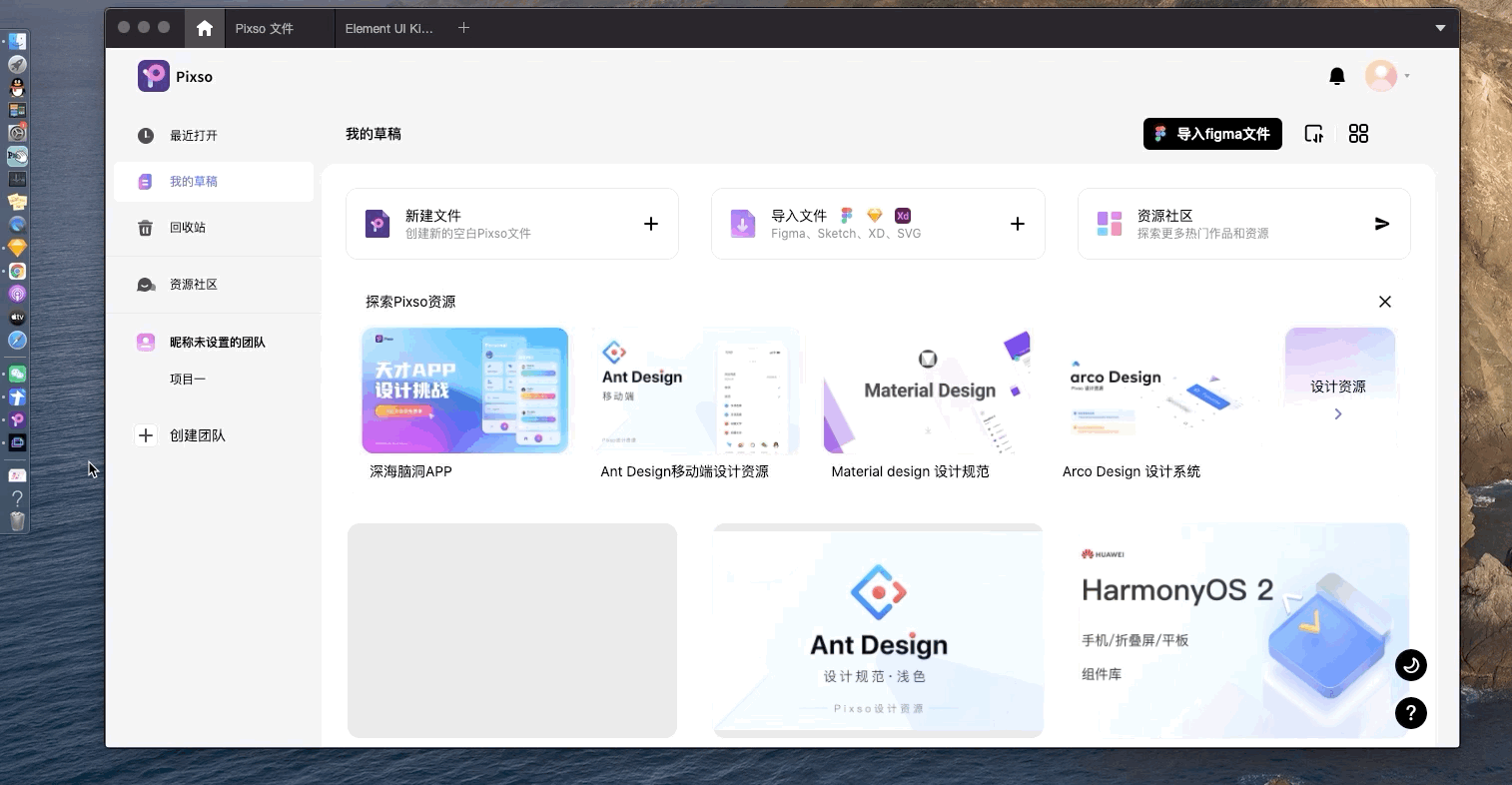Open Finder in the Dock

point(17,41)
